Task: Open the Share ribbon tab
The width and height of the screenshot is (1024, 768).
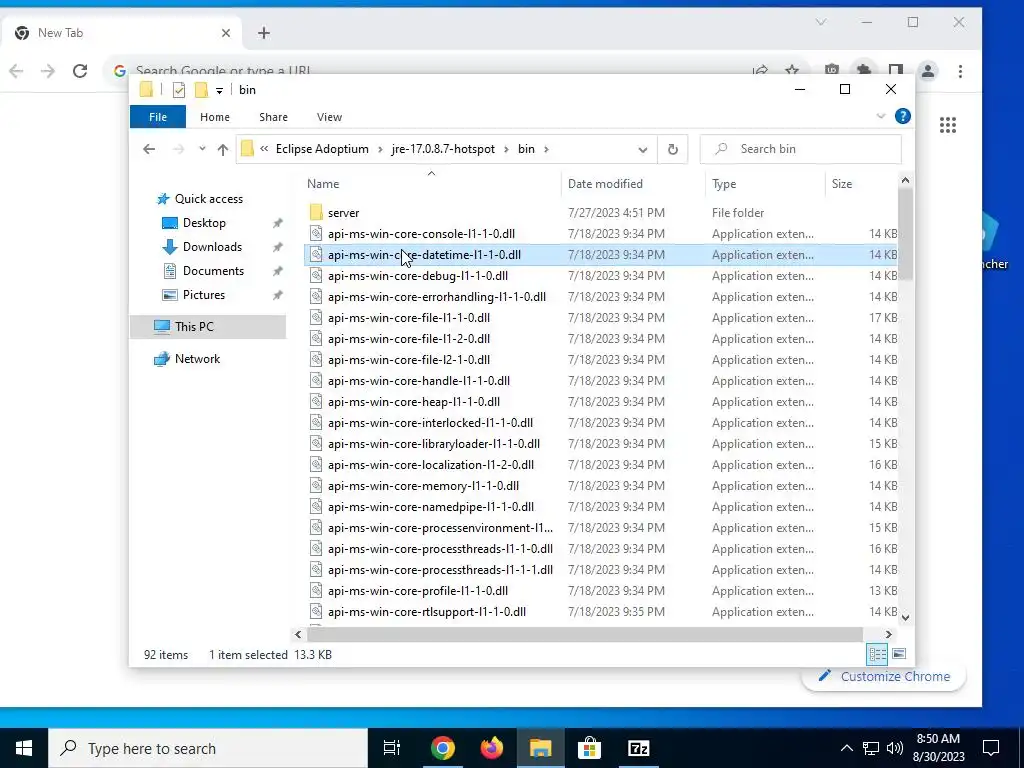Action: pyautogui.click(x=273, y=117)
